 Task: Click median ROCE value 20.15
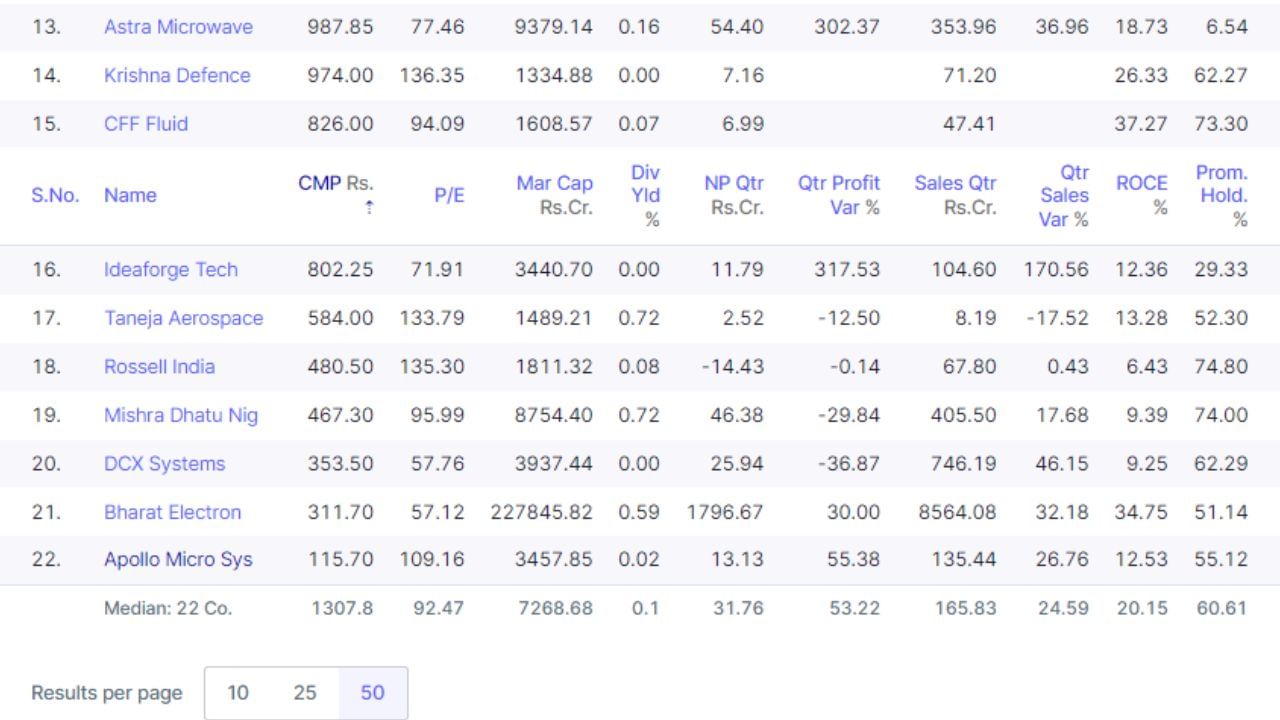[1139, 606]
